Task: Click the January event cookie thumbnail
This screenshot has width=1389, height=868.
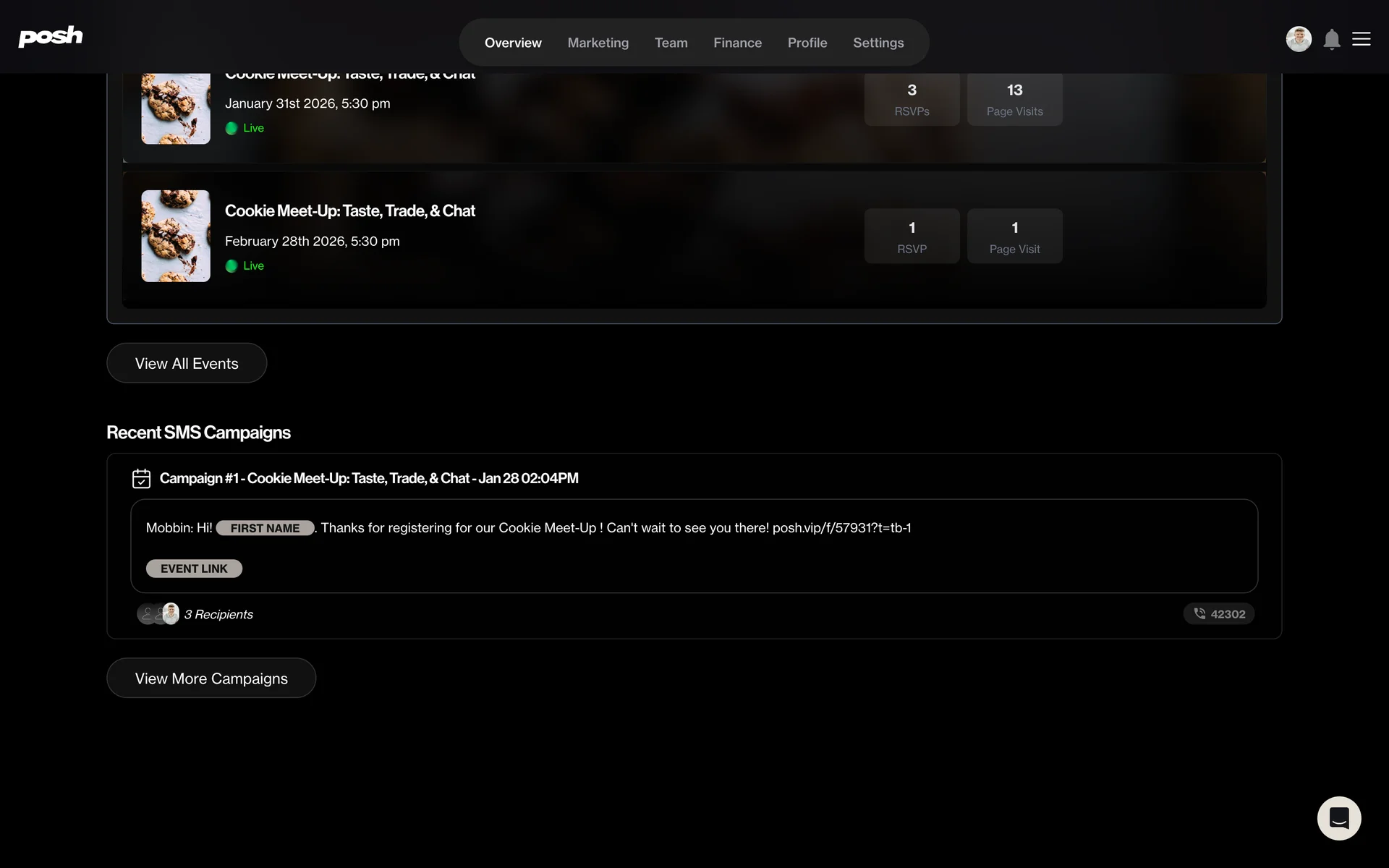Action: (x=176, y=109)
